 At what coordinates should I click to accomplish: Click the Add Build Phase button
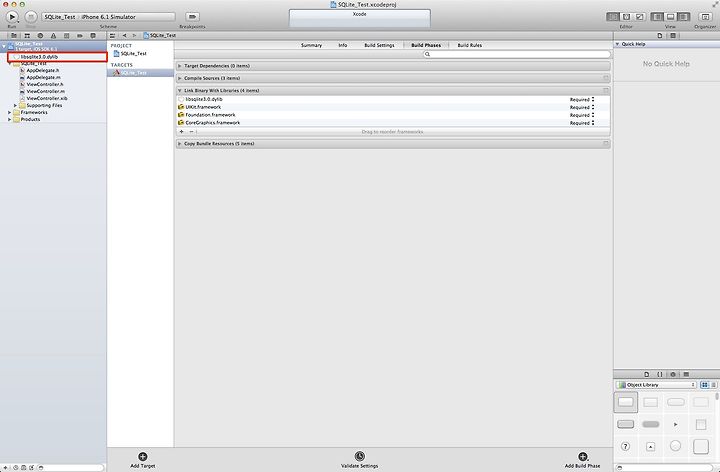(x=582, y=460)
